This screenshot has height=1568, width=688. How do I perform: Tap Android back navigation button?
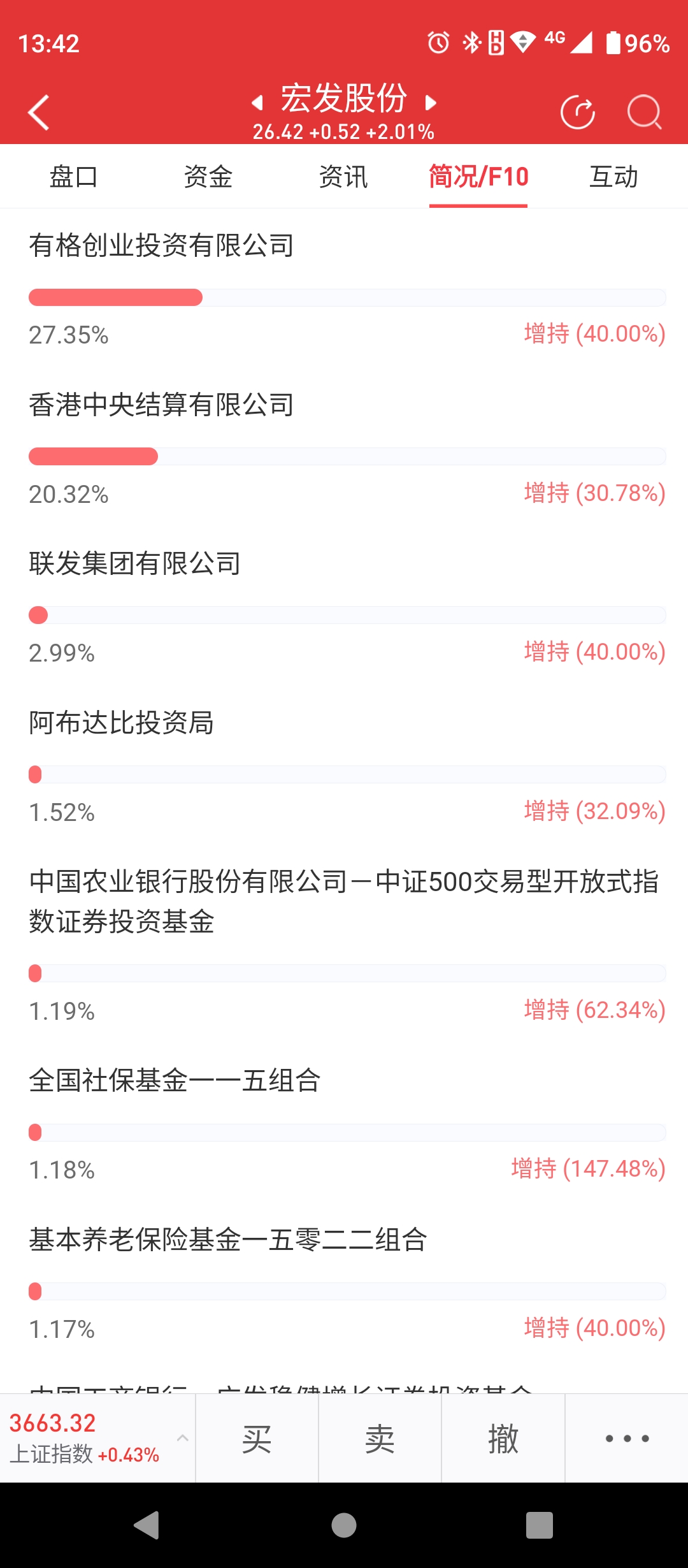(147, 1525)
